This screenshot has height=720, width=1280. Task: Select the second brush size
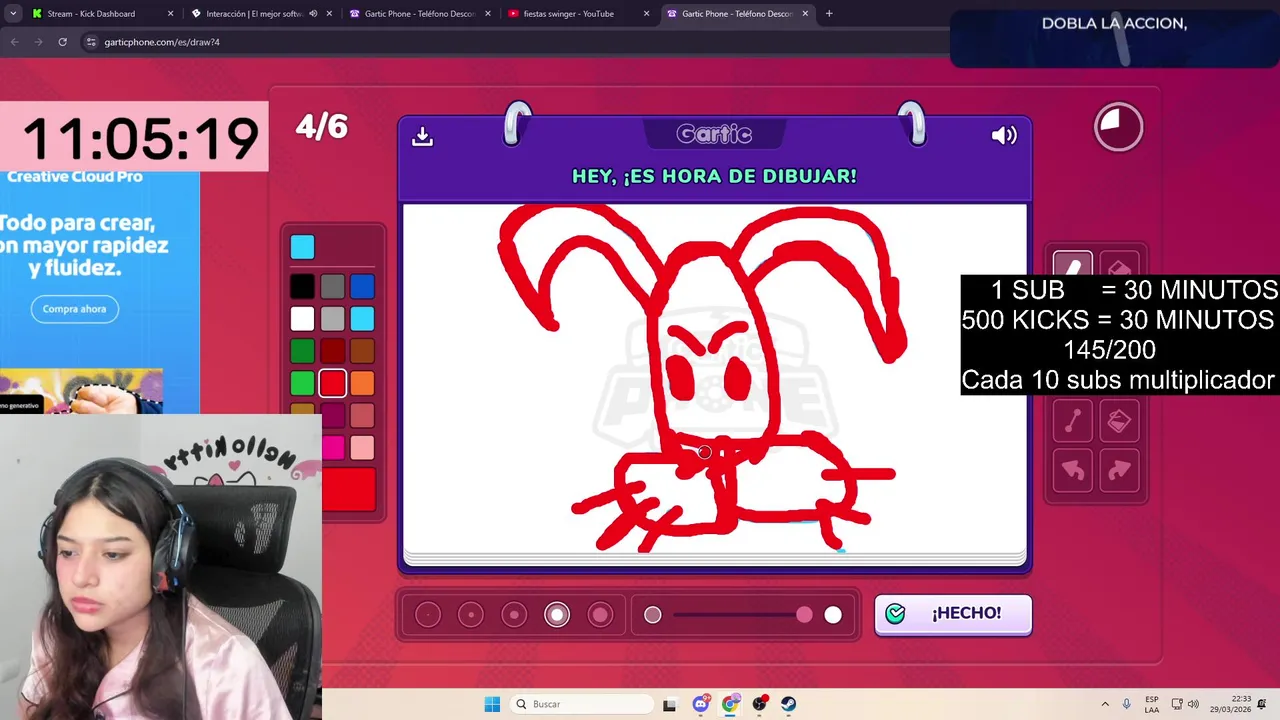[471, 615]
